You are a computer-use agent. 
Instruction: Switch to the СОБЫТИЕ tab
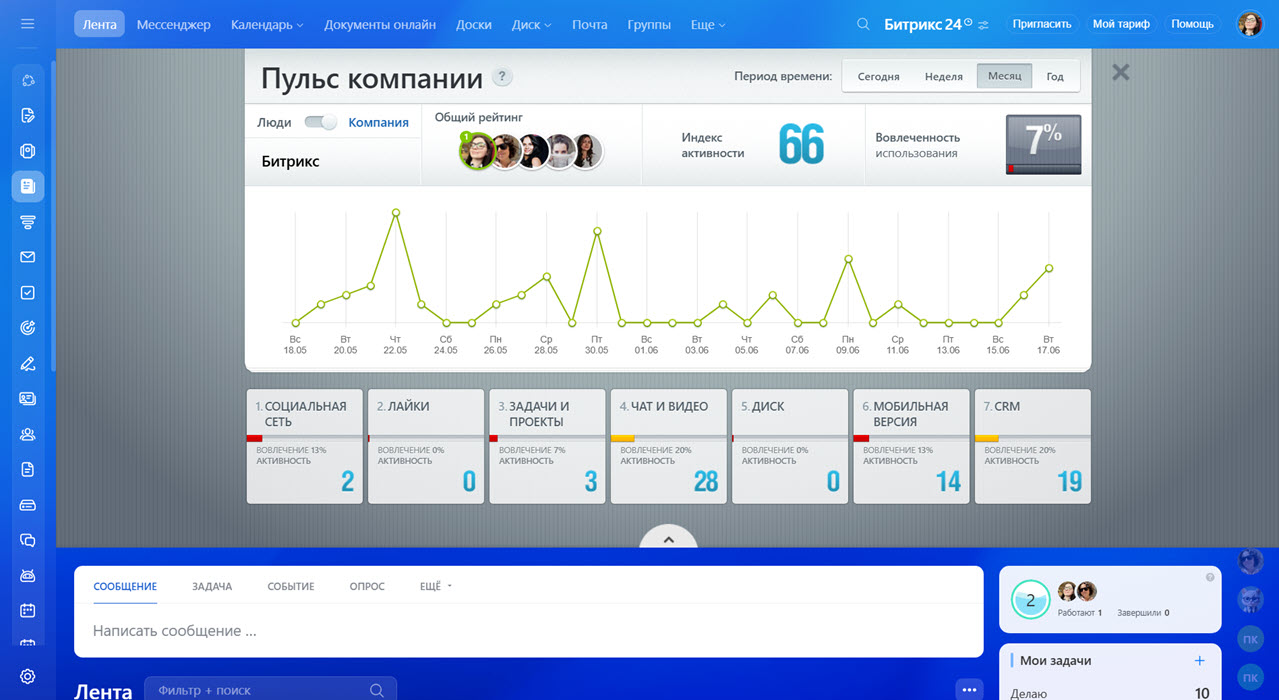291,586
